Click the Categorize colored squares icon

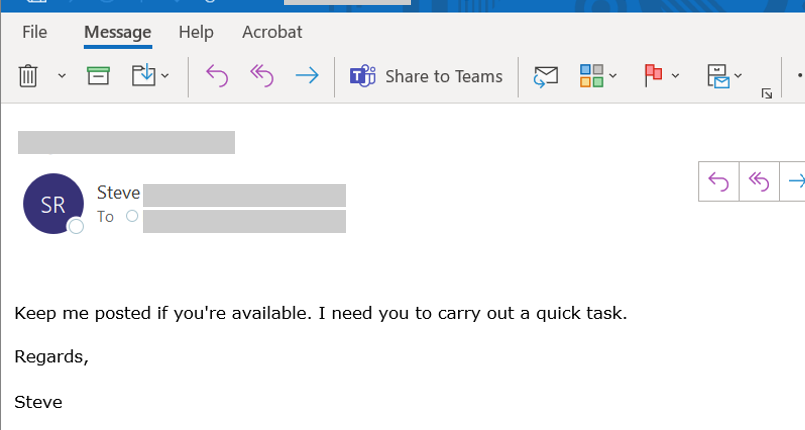(592, 76)
